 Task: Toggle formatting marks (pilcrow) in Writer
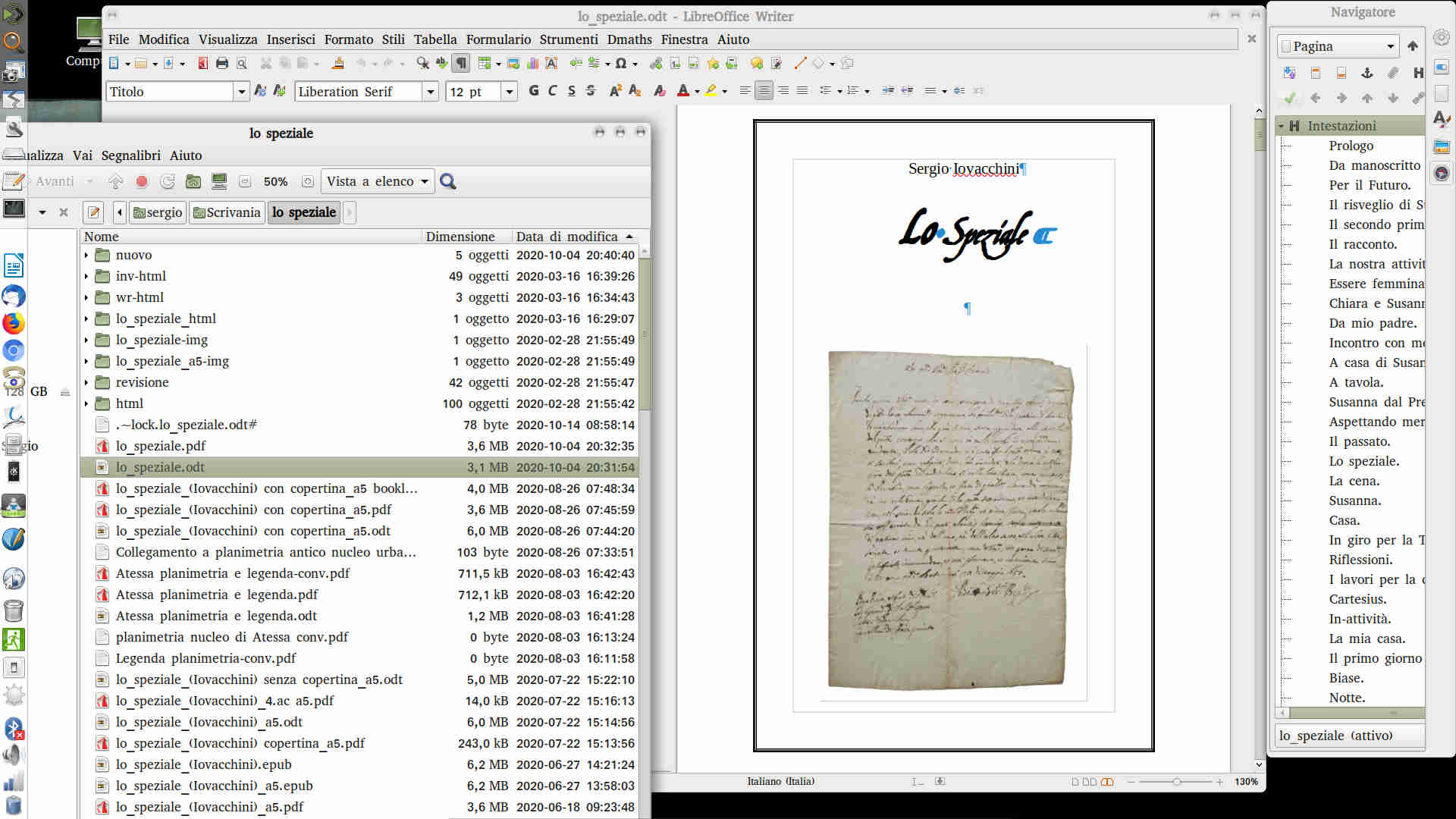(x=461, y=64)
